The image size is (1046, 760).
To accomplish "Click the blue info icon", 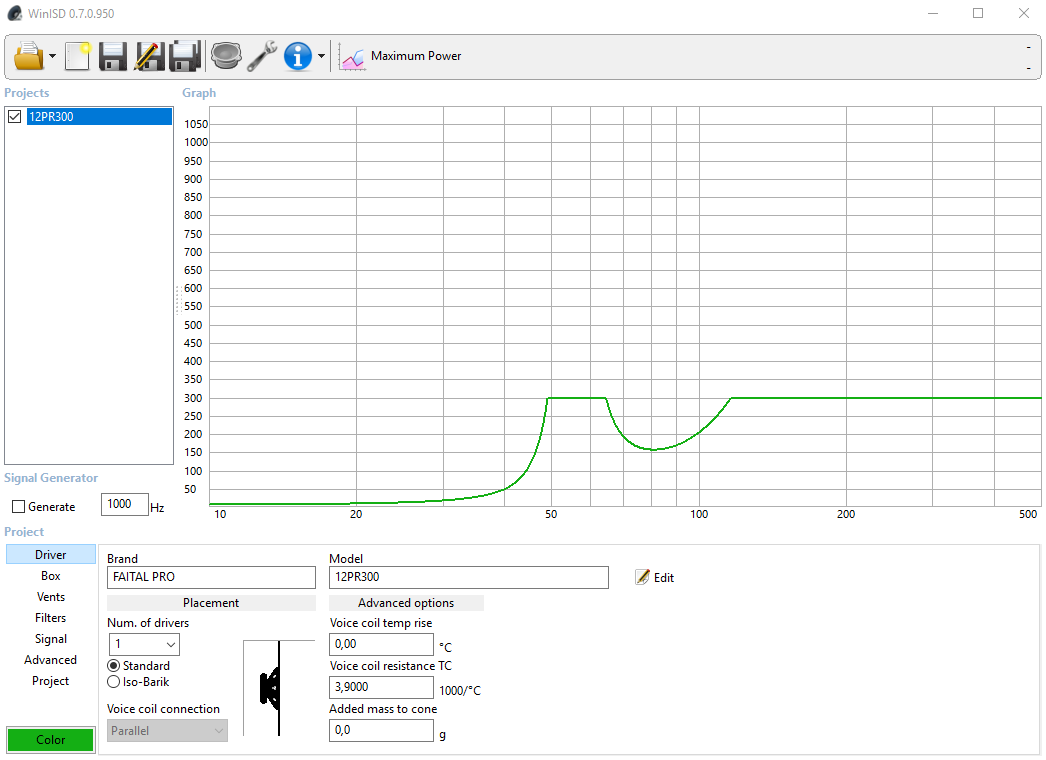I will tap(298, 56).
